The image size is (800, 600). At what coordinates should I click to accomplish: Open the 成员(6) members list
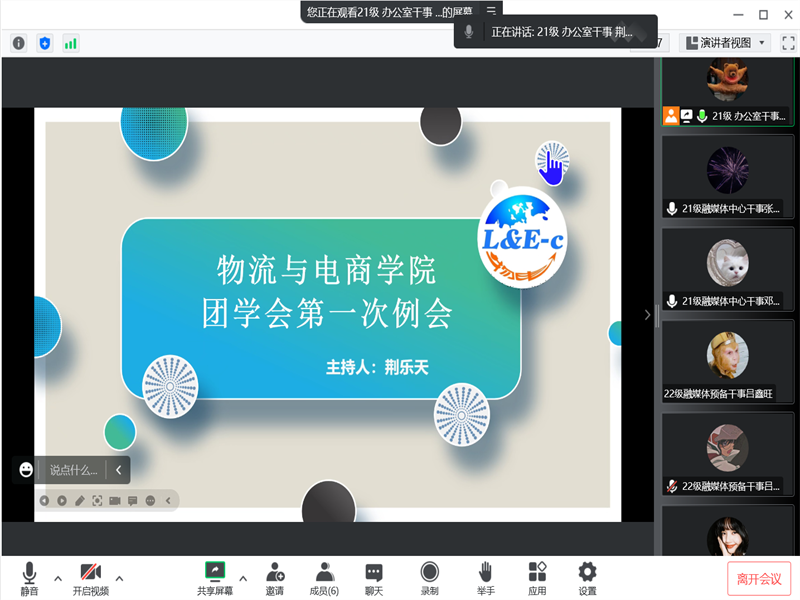(x=324, y=577)
